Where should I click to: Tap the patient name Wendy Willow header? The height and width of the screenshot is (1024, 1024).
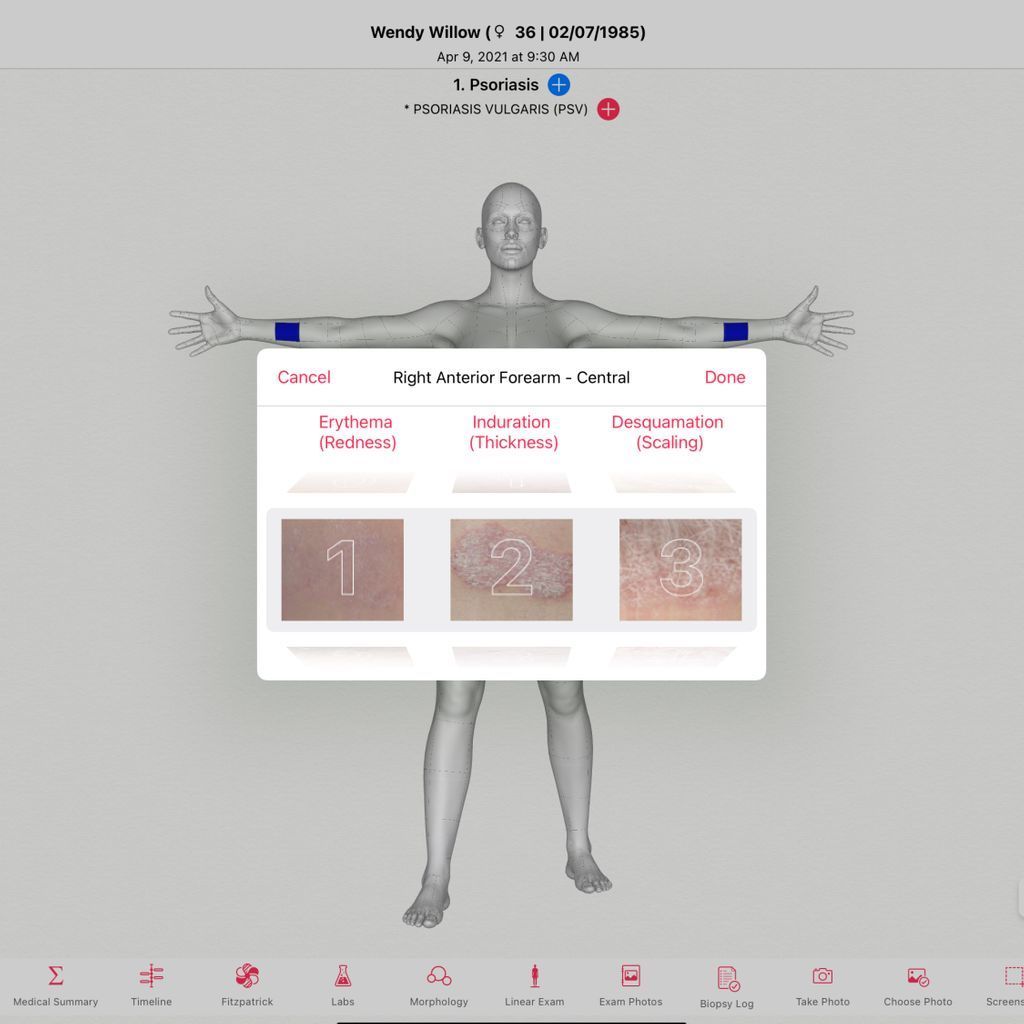pos(508,32)
